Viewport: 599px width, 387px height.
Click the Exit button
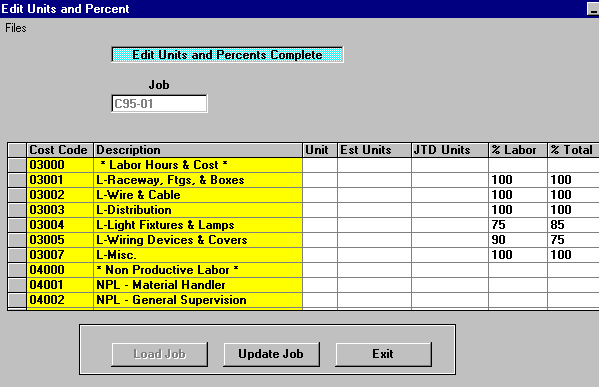coord(383,354)
